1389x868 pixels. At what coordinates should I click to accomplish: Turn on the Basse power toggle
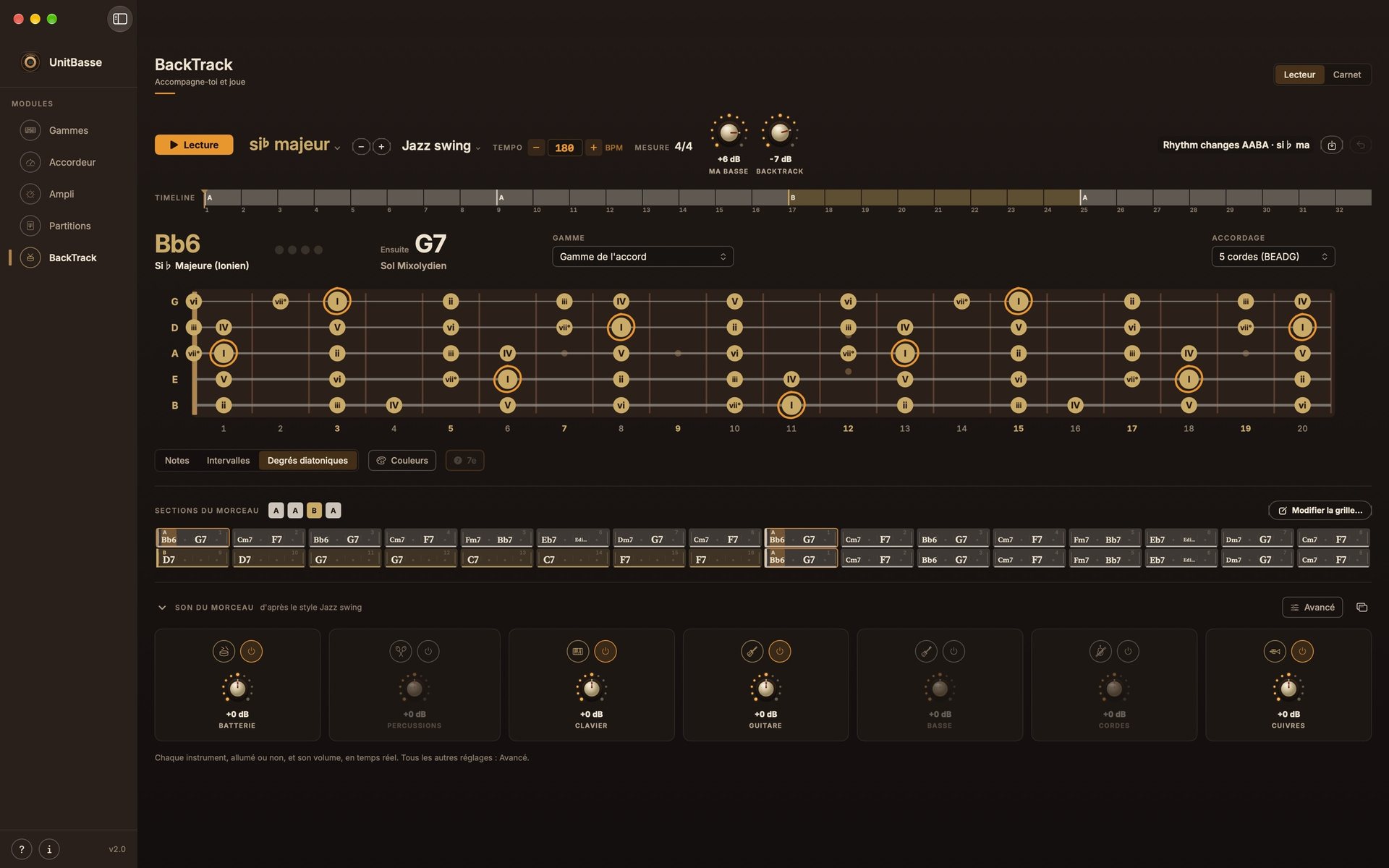point(953,651)
